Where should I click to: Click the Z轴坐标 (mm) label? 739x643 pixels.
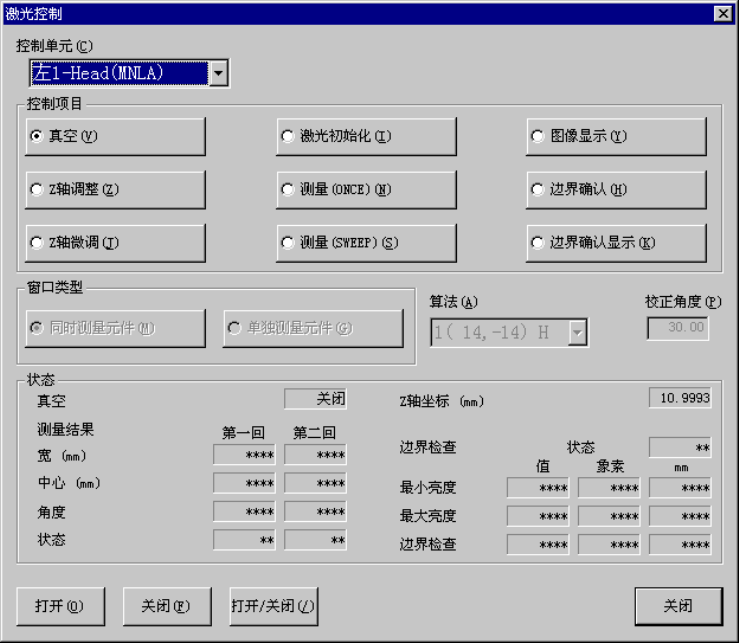pyautogui.click(x=442, y=401)
